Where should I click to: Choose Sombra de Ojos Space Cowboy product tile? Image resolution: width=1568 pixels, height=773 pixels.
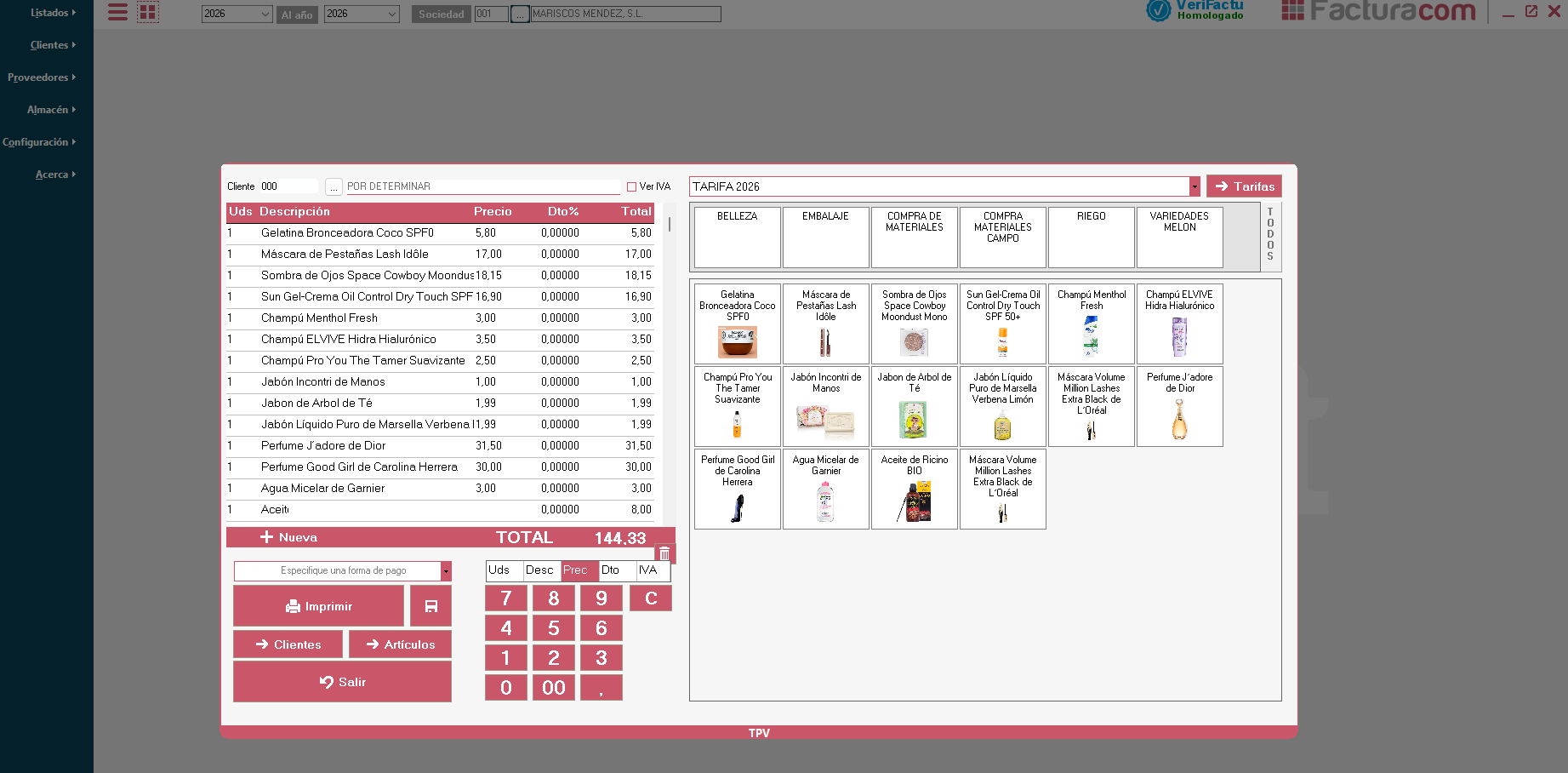click(x=915, y=324)
